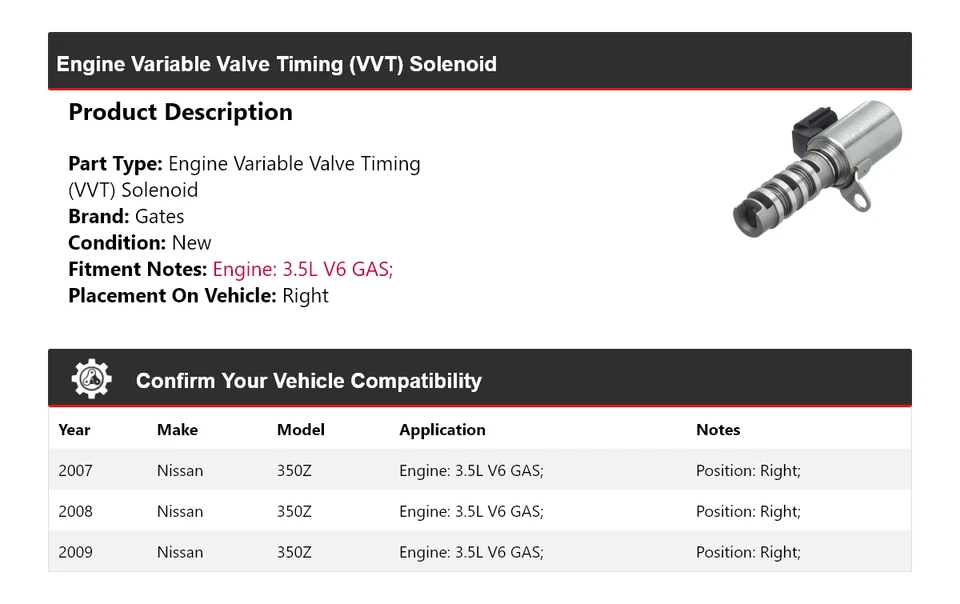
Task: Click Nissan in the 2007 row
Action: pyautogui.click(x=180, y=471)
